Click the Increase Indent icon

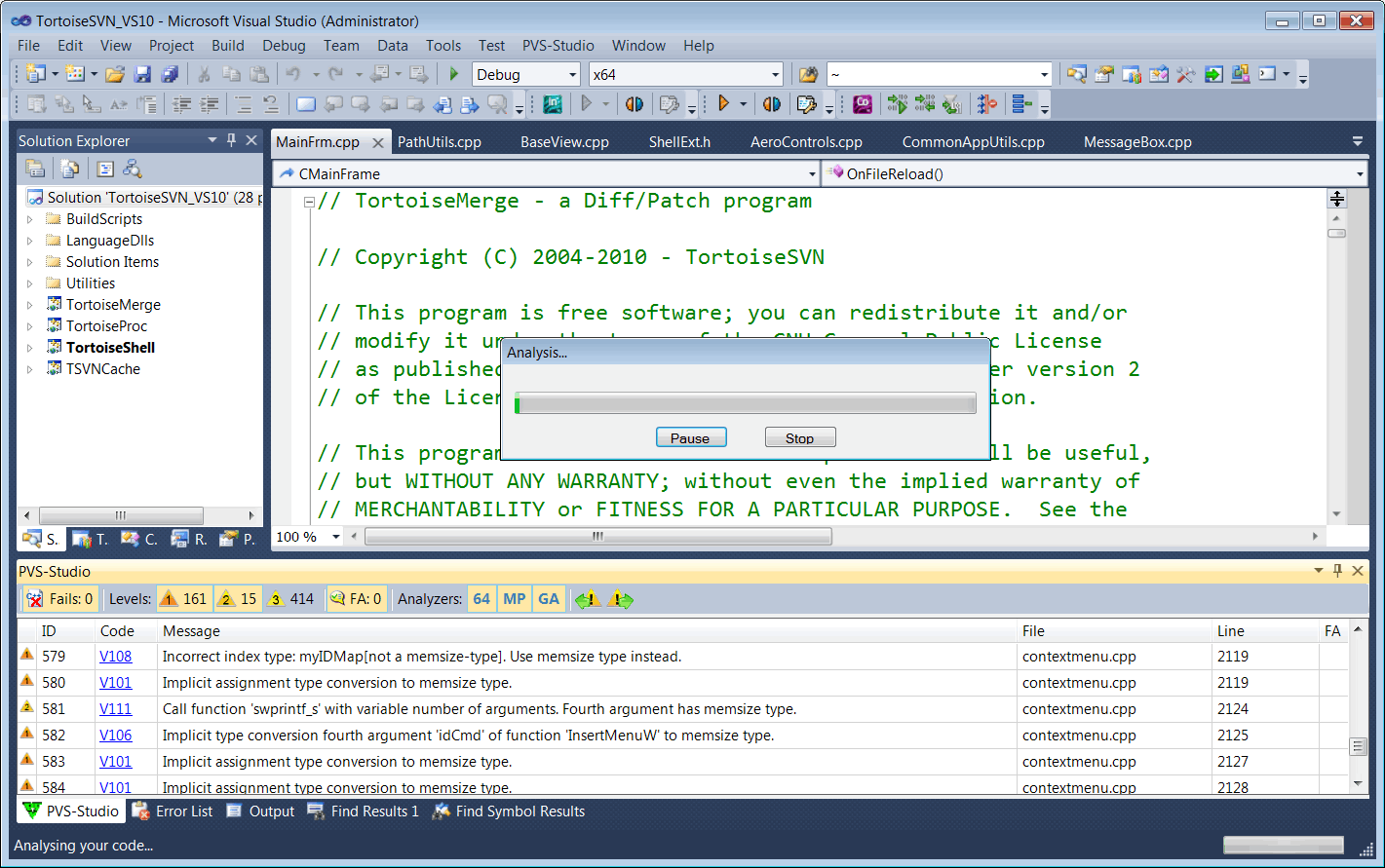pos(210,104)
